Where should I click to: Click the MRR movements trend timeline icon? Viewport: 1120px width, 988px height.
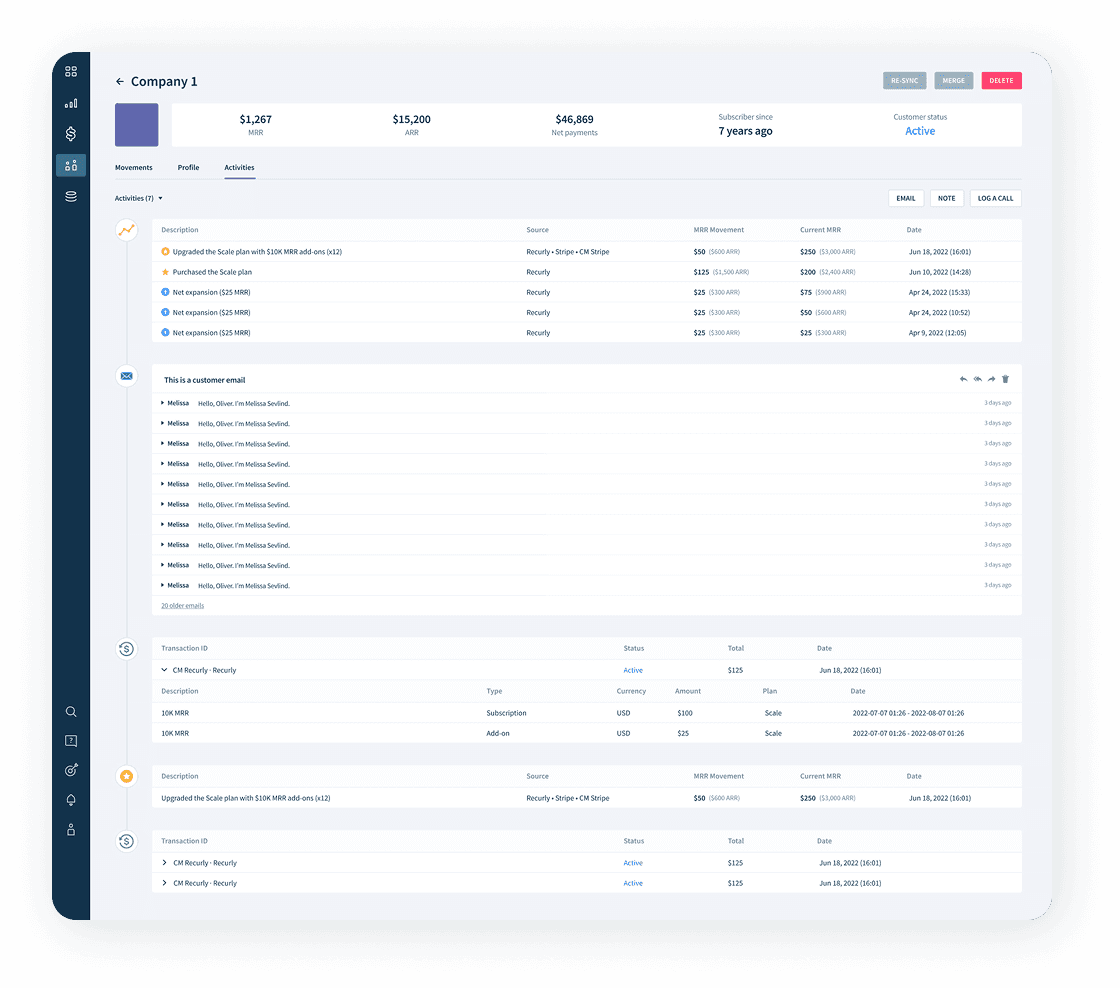pos(126,230)
